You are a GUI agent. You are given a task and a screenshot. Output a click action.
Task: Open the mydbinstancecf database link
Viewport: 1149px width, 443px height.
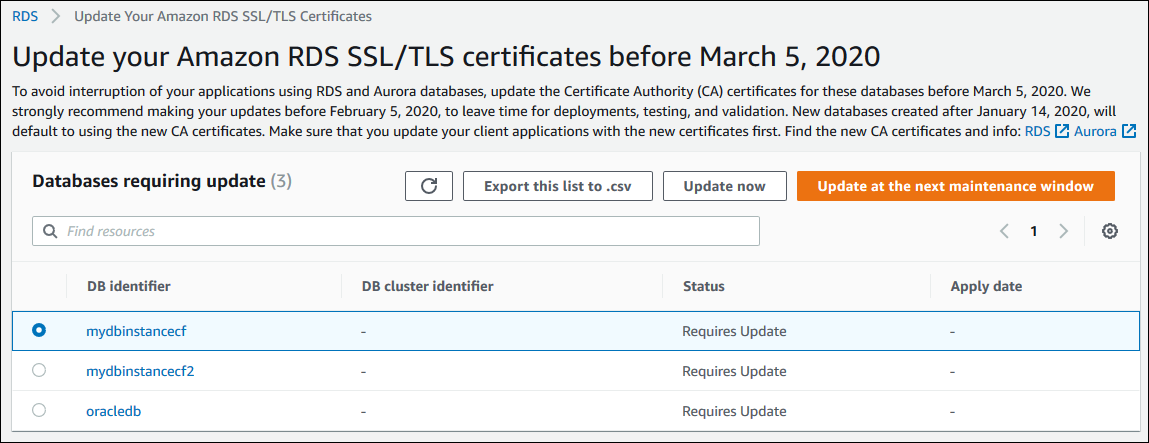coord(137,331)
